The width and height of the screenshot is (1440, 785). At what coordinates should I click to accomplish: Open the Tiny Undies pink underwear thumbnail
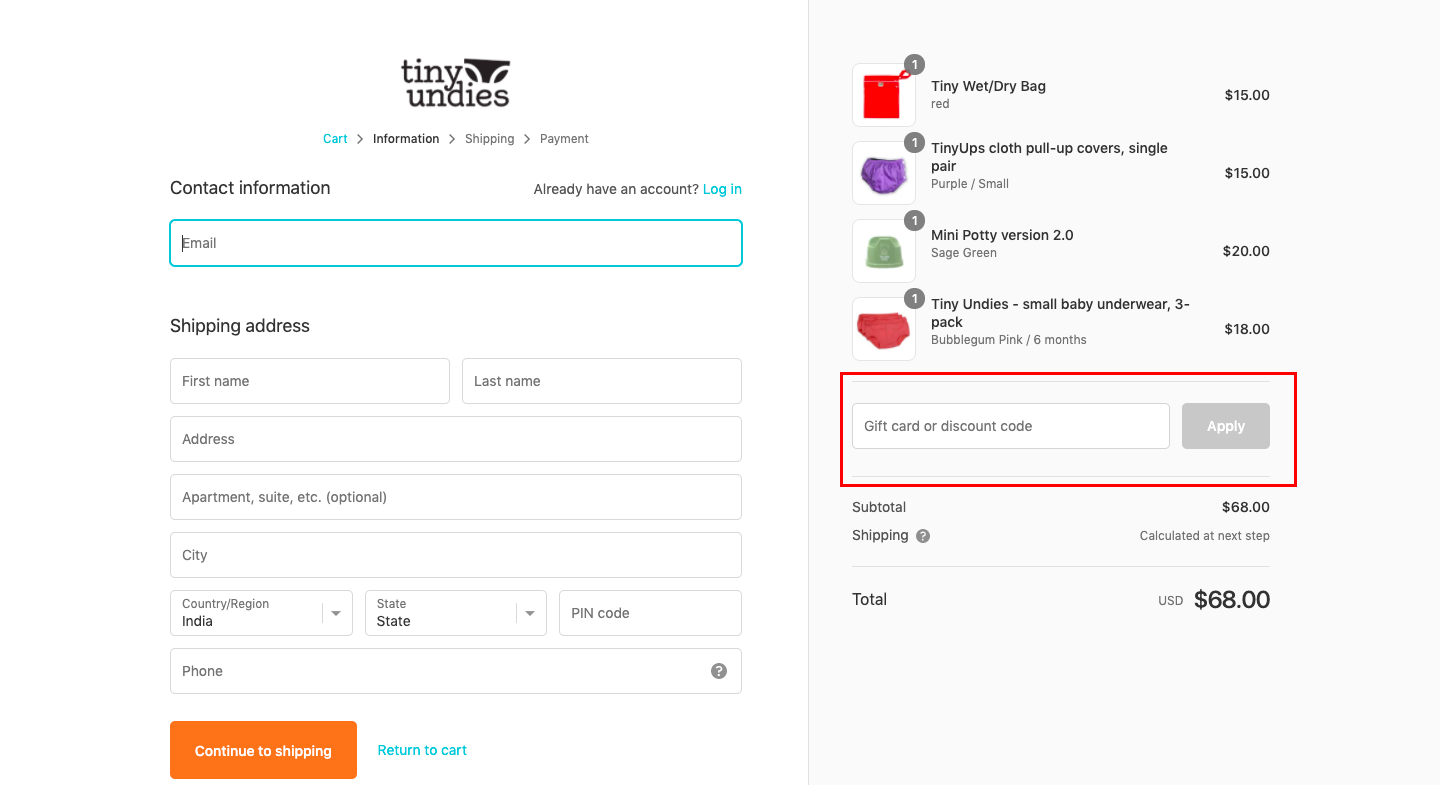tap(884, 329)
